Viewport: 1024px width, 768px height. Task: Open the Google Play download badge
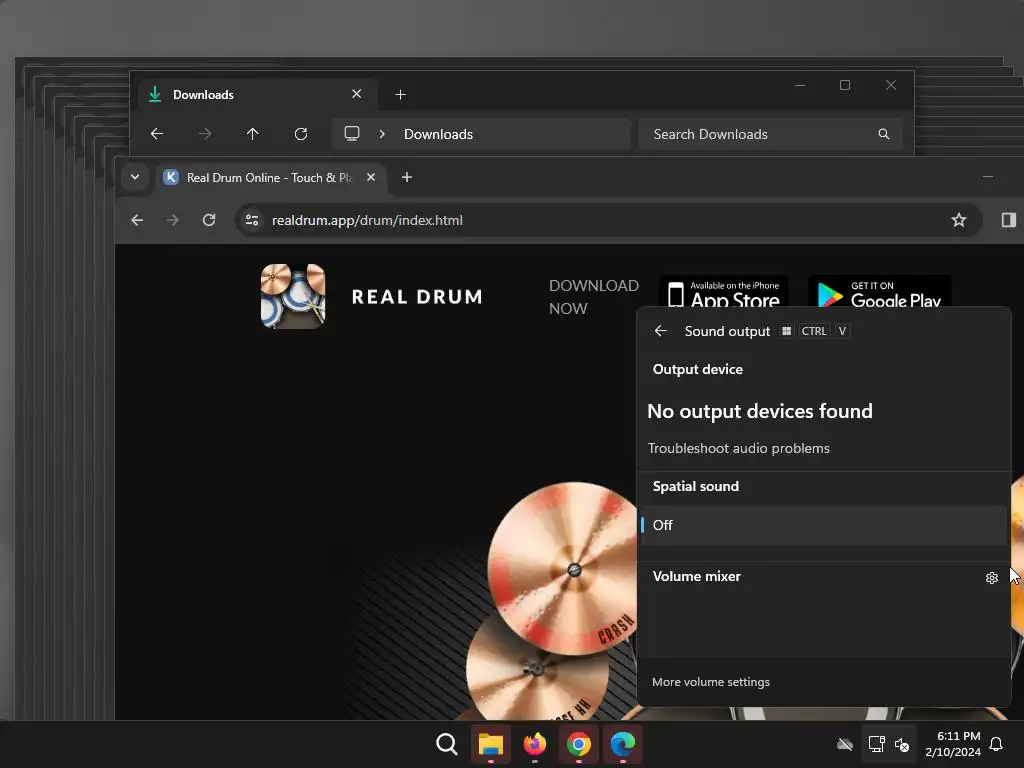[879, 292]
